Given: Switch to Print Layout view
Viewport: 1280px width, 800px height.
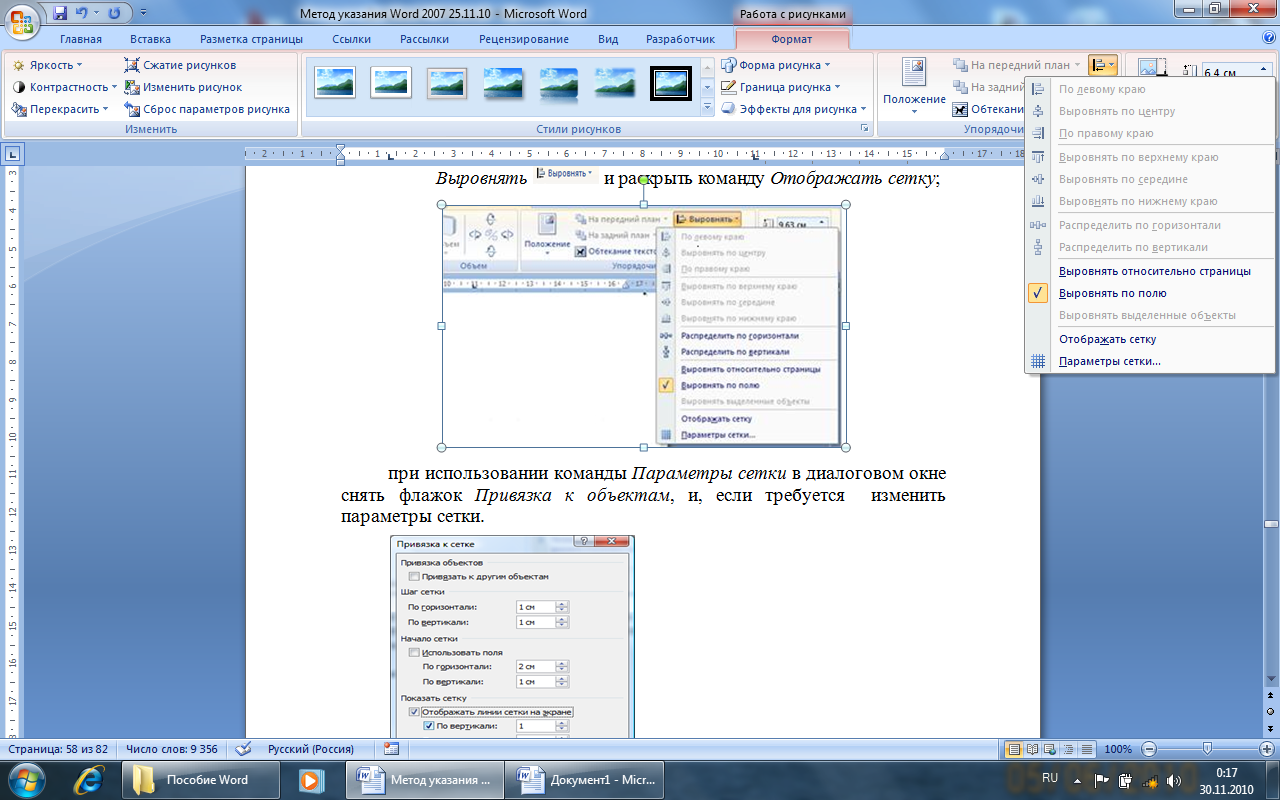Looking at the screenshot, I should pos(1014,749).
